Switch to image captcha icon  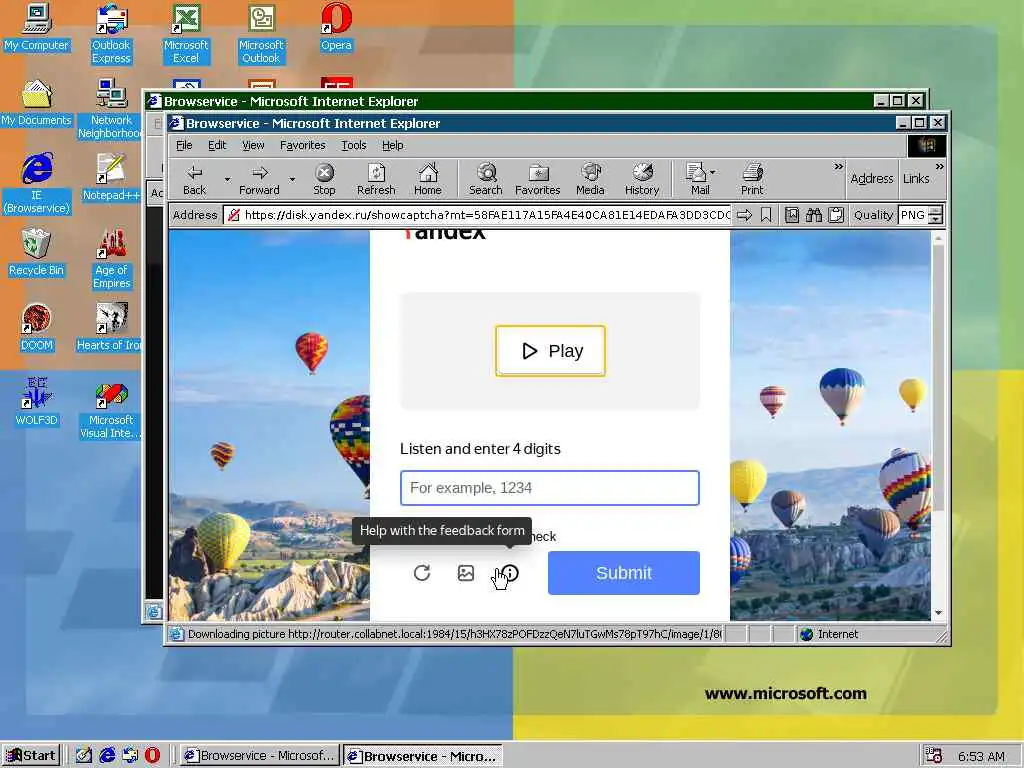466,573
